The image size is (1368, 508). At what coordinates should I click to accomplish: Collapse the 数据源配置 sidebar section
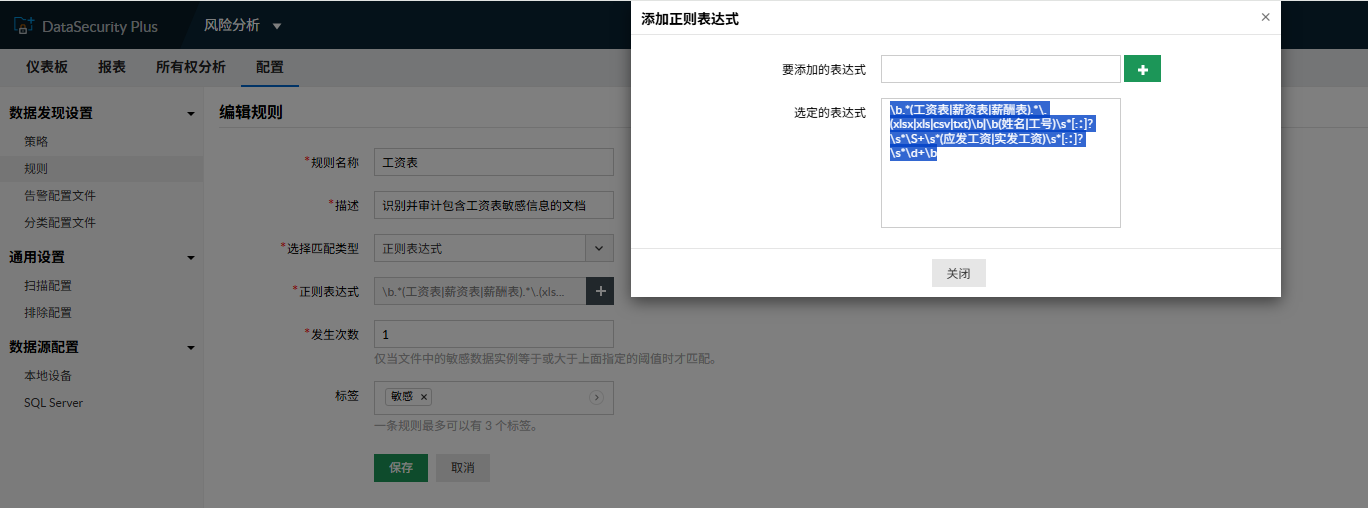point(190,348)
